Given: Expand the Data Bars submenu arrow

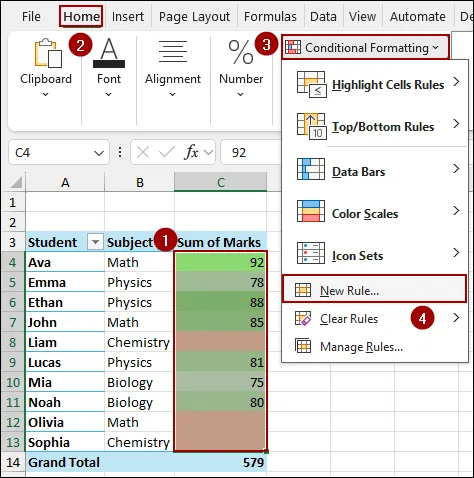Looking at the screenshot, I should coord(456,169).
